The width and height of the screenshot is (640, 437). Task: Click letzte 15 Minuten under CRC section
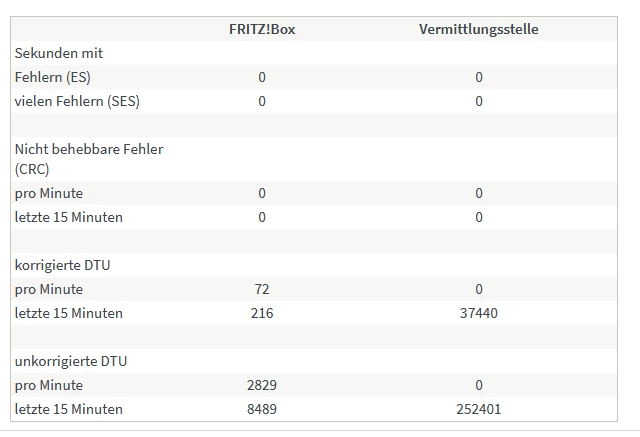(69, 217)
